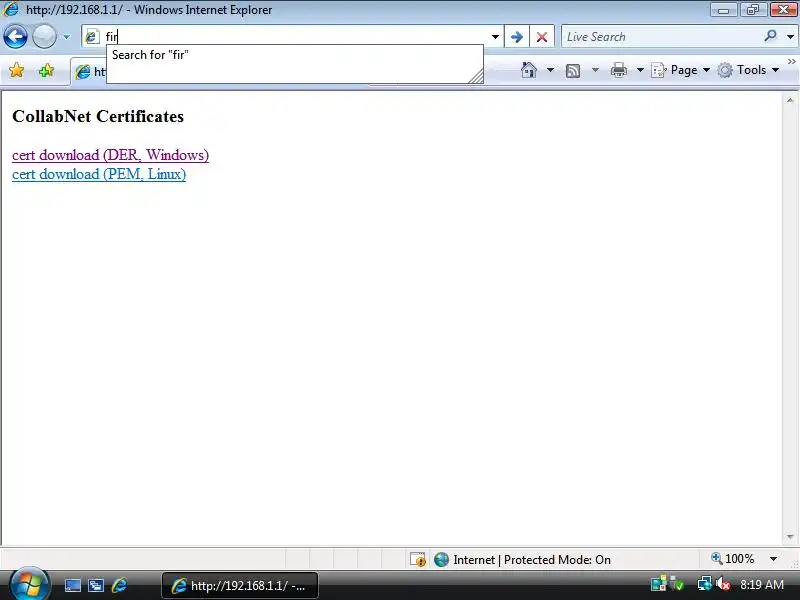Click the 100% zoom level button

click(732, 559)
